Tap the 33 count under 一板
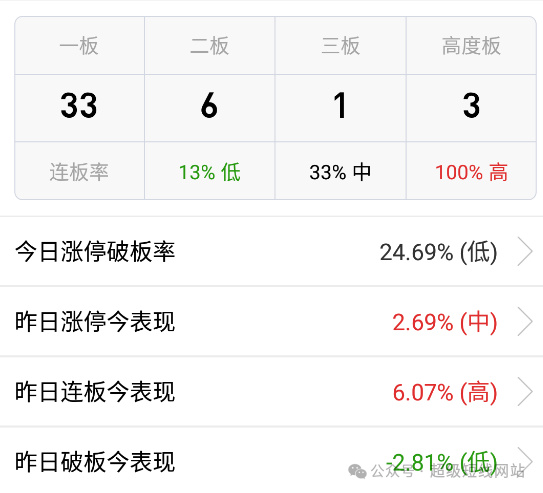The image size is (543, 493). (x=79, y=106)
